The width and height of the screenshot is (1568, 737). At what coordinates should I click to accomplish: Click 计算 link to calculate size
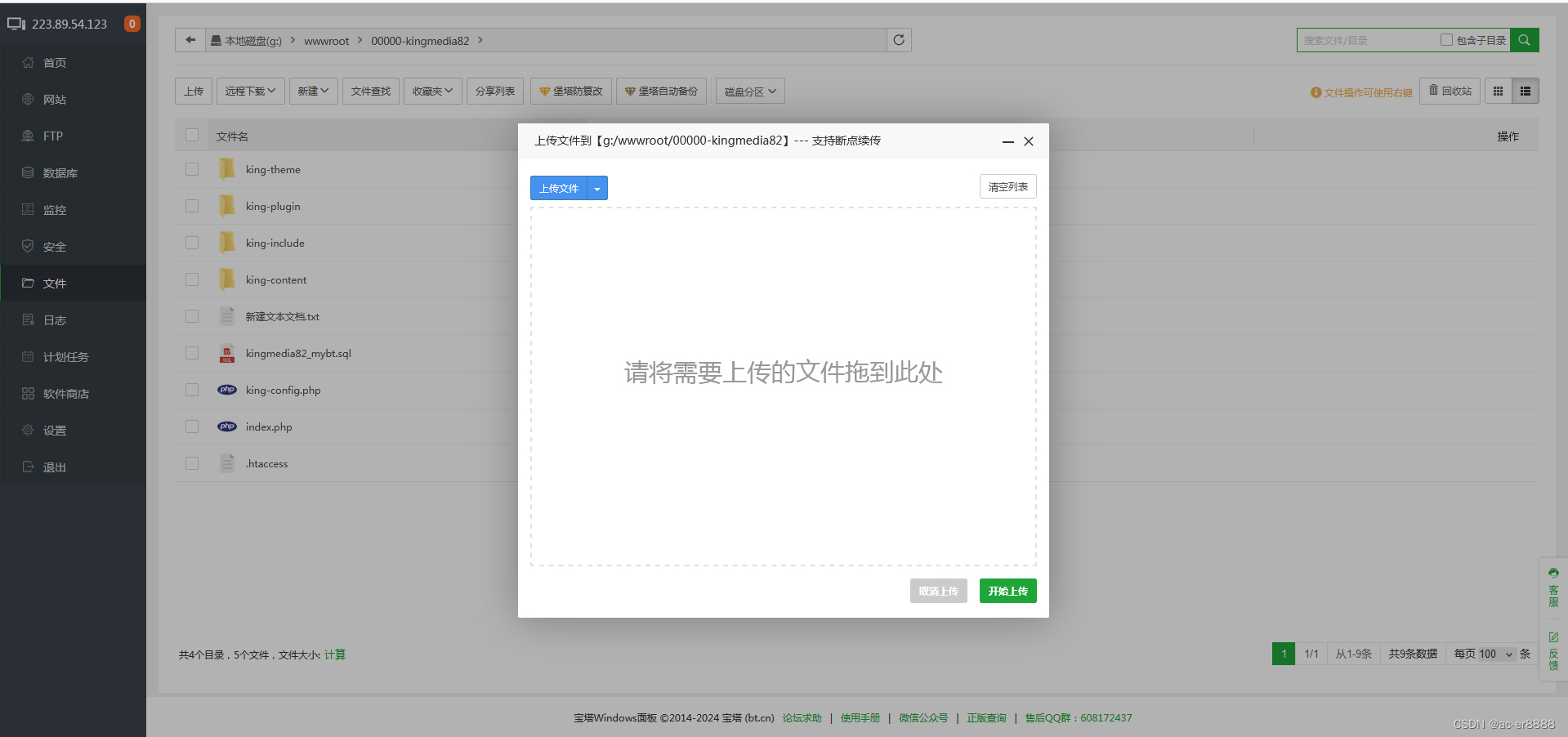coord(335,655)
